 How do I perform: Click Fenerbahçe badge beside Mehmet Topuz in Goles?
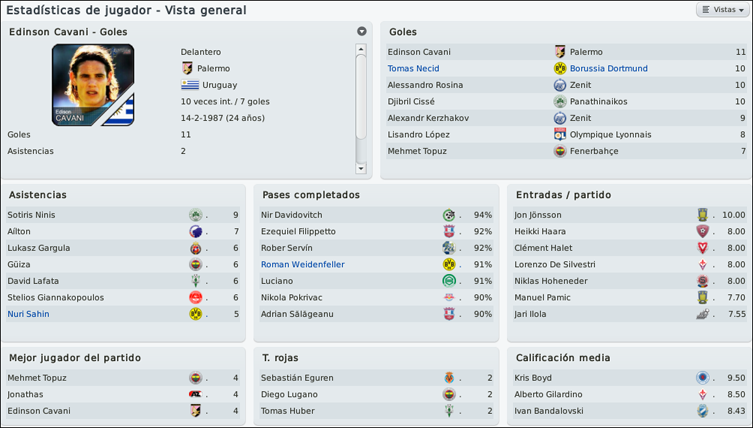click(x=560, y=151)
